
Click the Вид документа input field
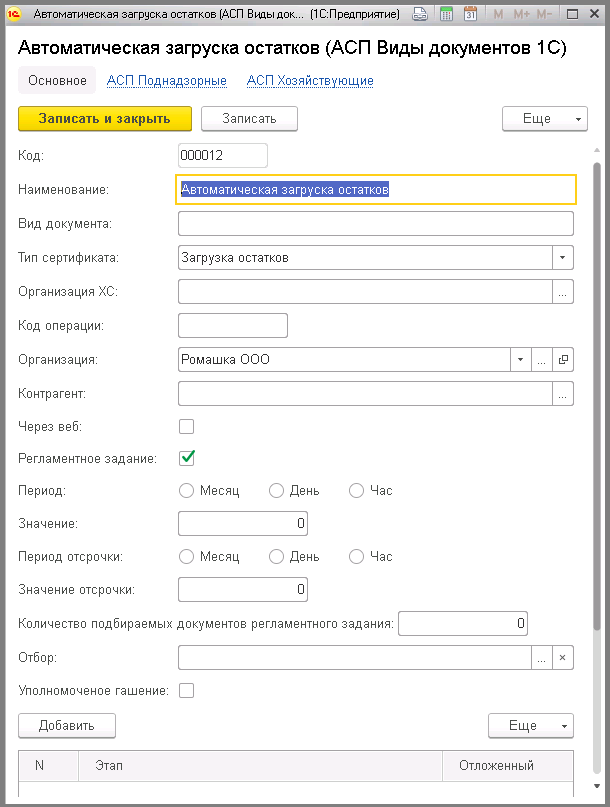point(376,224)
